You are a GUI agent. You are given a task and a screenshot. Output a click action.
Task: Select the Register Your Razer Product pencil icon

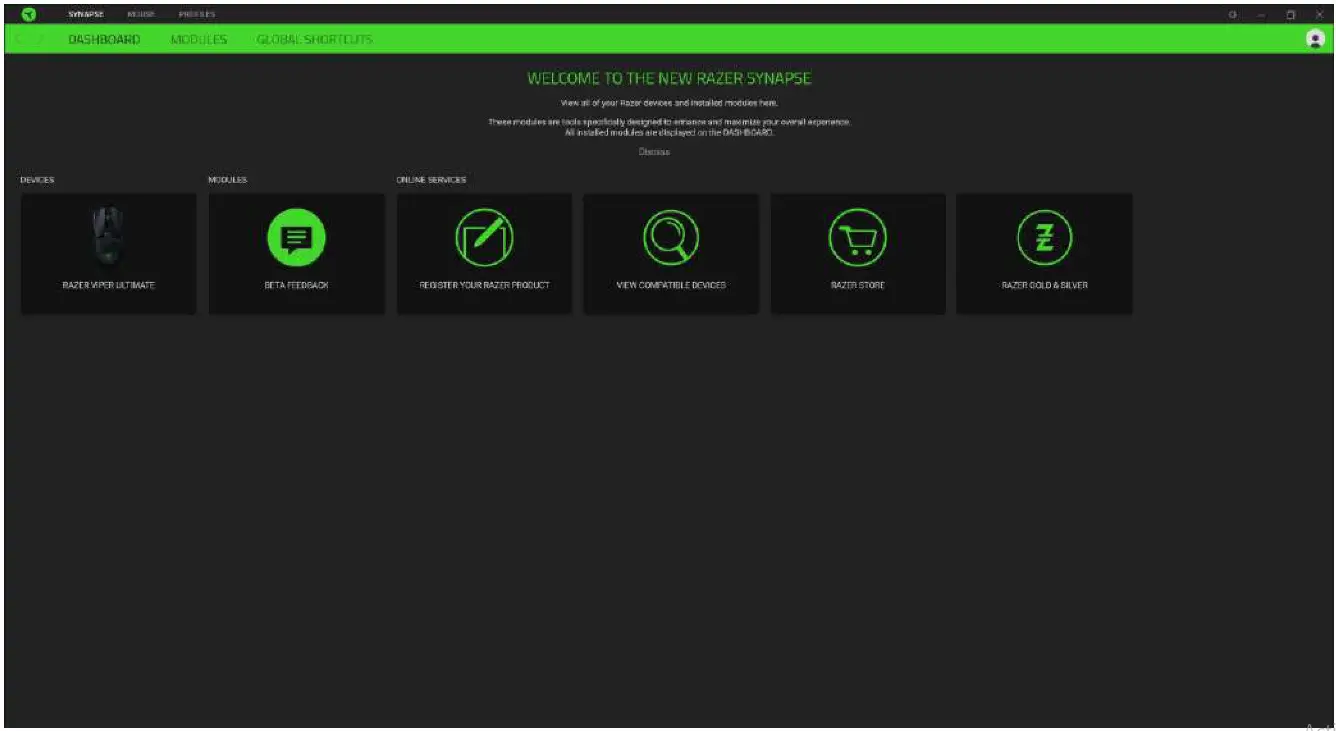click(484, 237)
